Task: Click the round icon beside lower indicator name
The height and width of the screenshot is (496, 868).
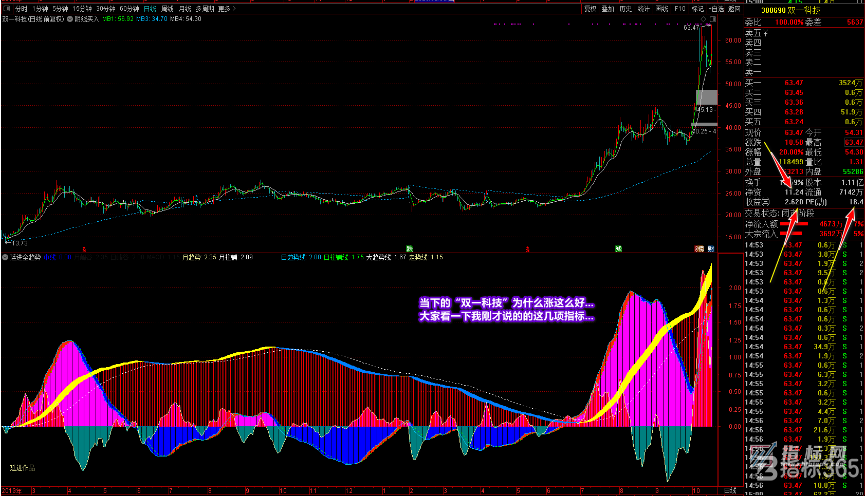Action: point(6,257)
